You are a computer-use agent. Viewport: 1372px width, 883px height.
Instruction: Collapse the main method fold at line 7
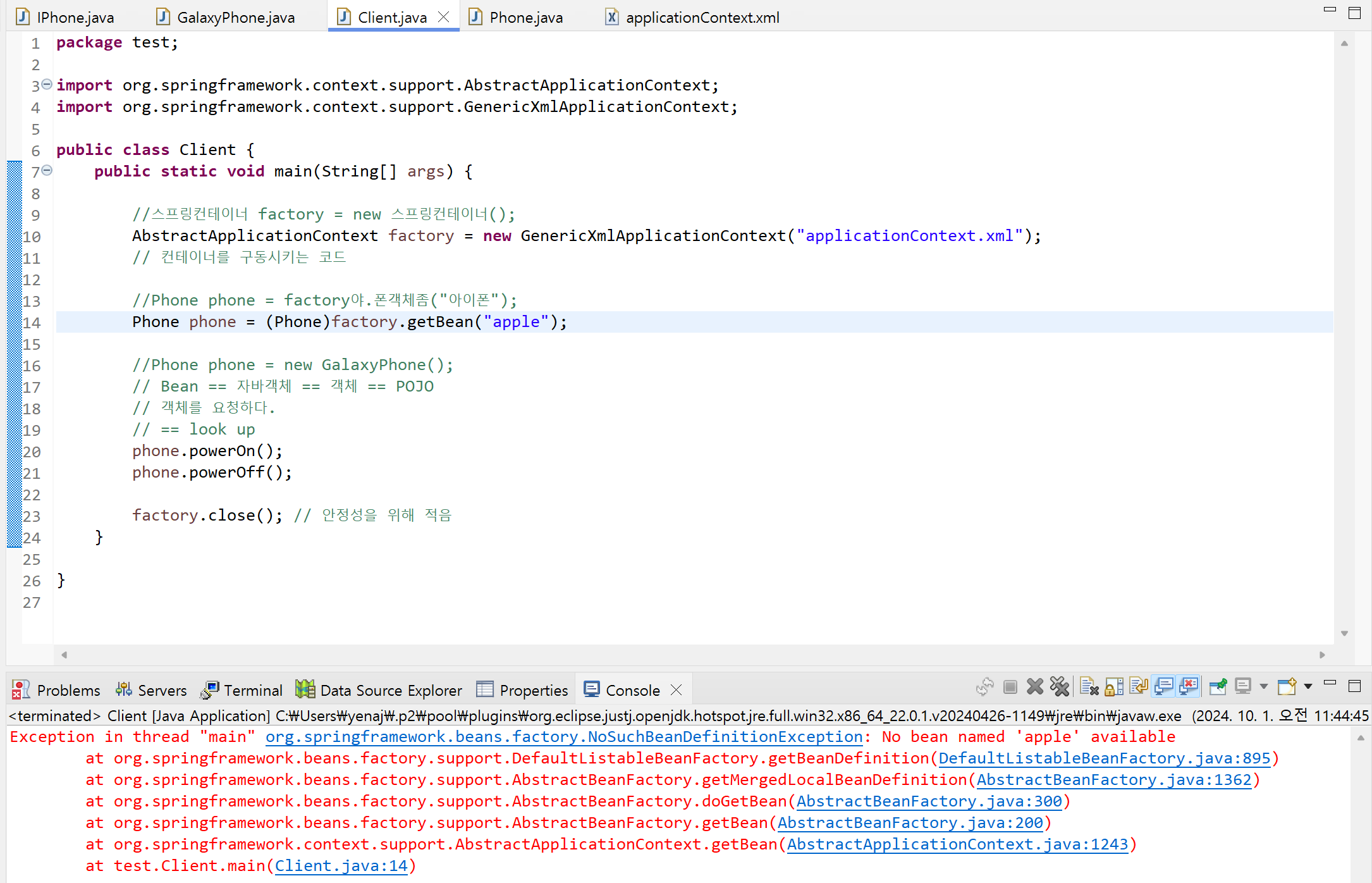click(x=47, y=171)
